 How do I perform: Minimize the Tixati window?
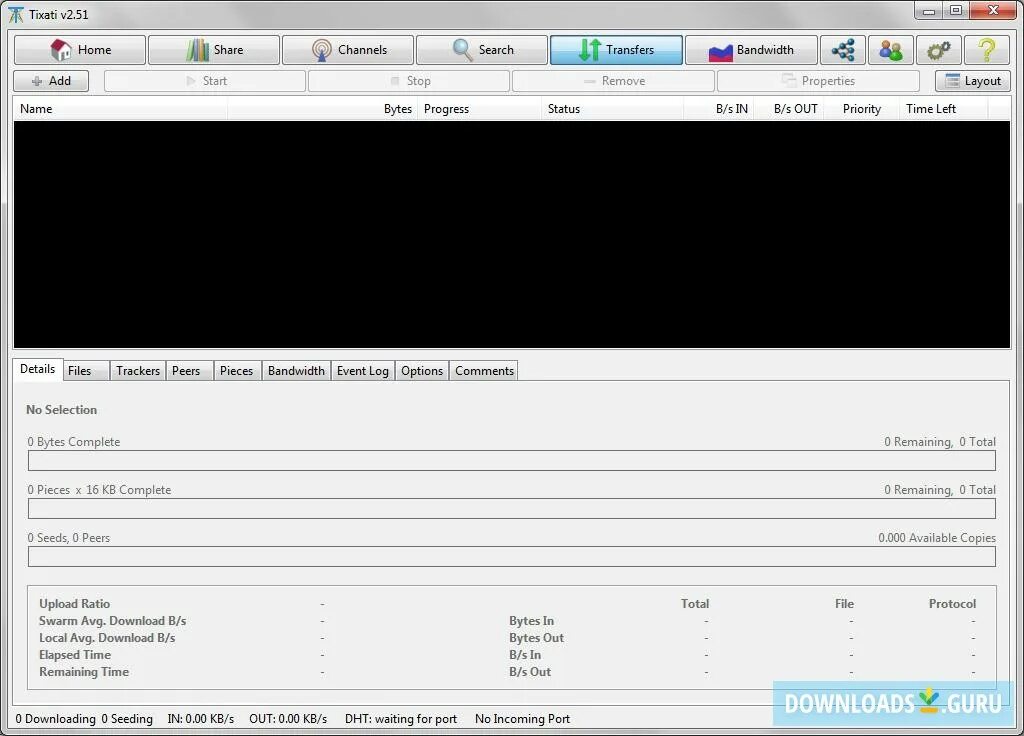coord(929,10)
